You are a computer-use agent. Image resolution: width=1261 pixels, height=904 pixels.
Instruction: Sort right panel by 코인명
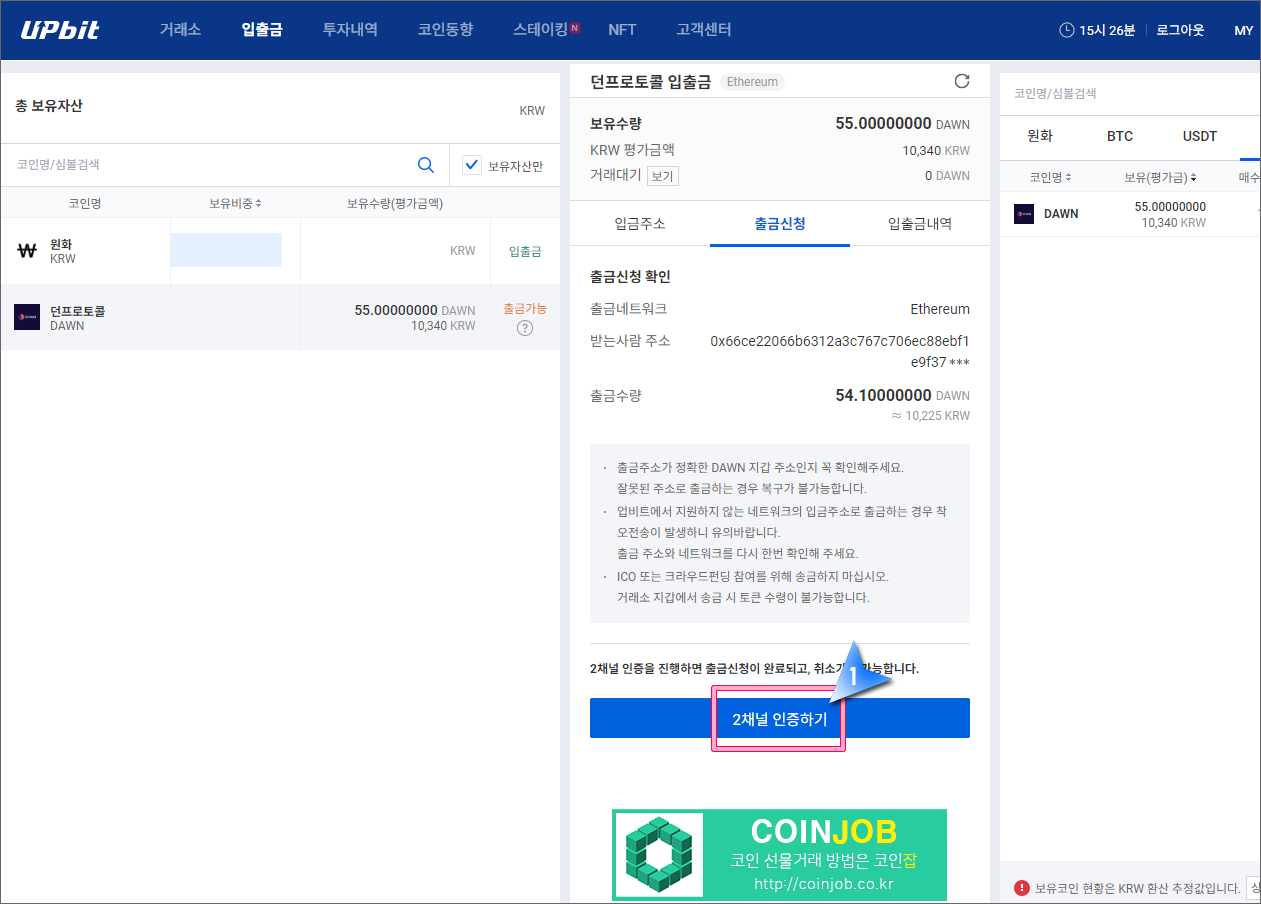pyautogui.click(x=1051, y=177)
